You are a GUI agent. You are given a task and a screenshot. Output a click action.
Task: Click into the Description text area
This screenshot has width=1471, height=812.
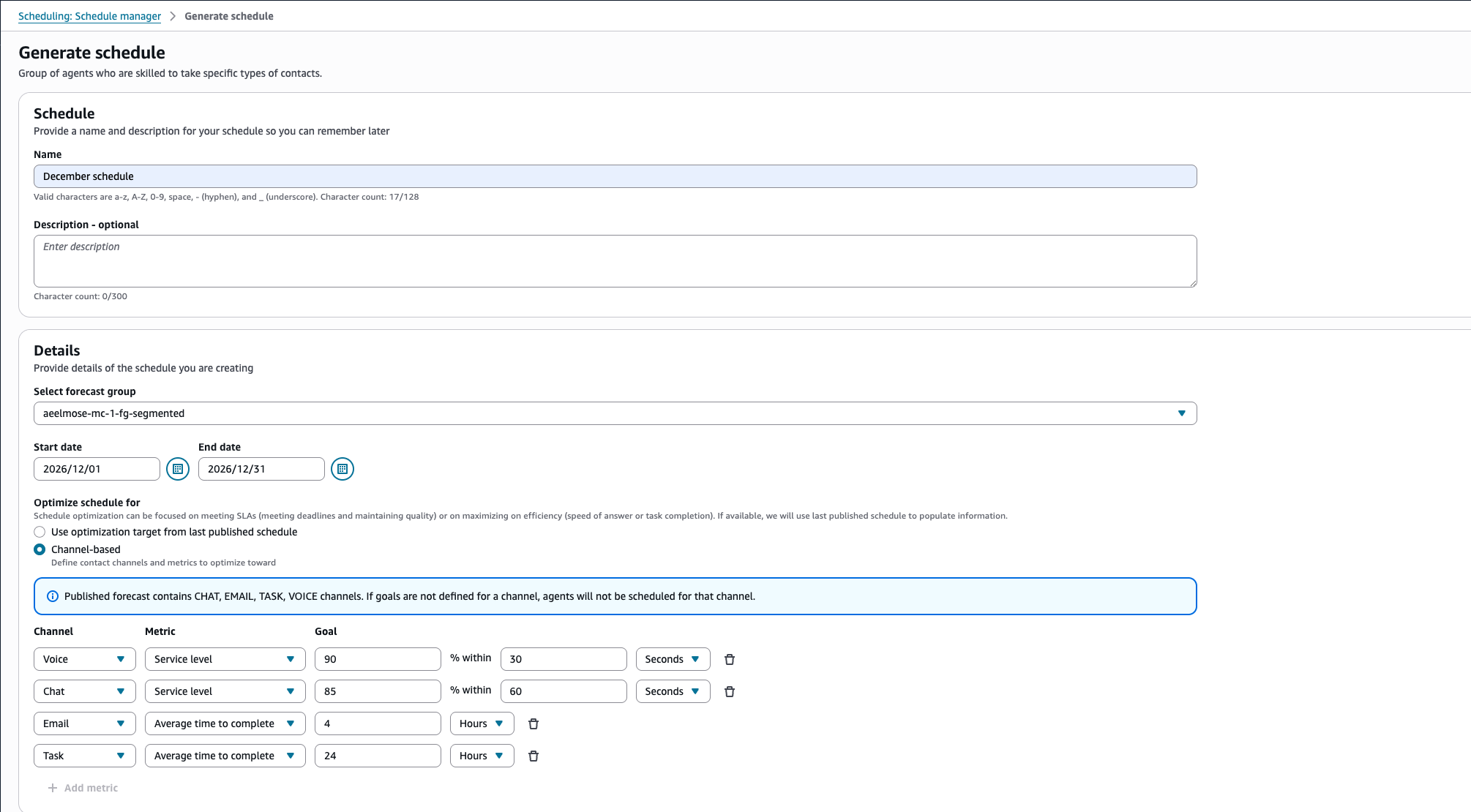(x=615, y=261)
